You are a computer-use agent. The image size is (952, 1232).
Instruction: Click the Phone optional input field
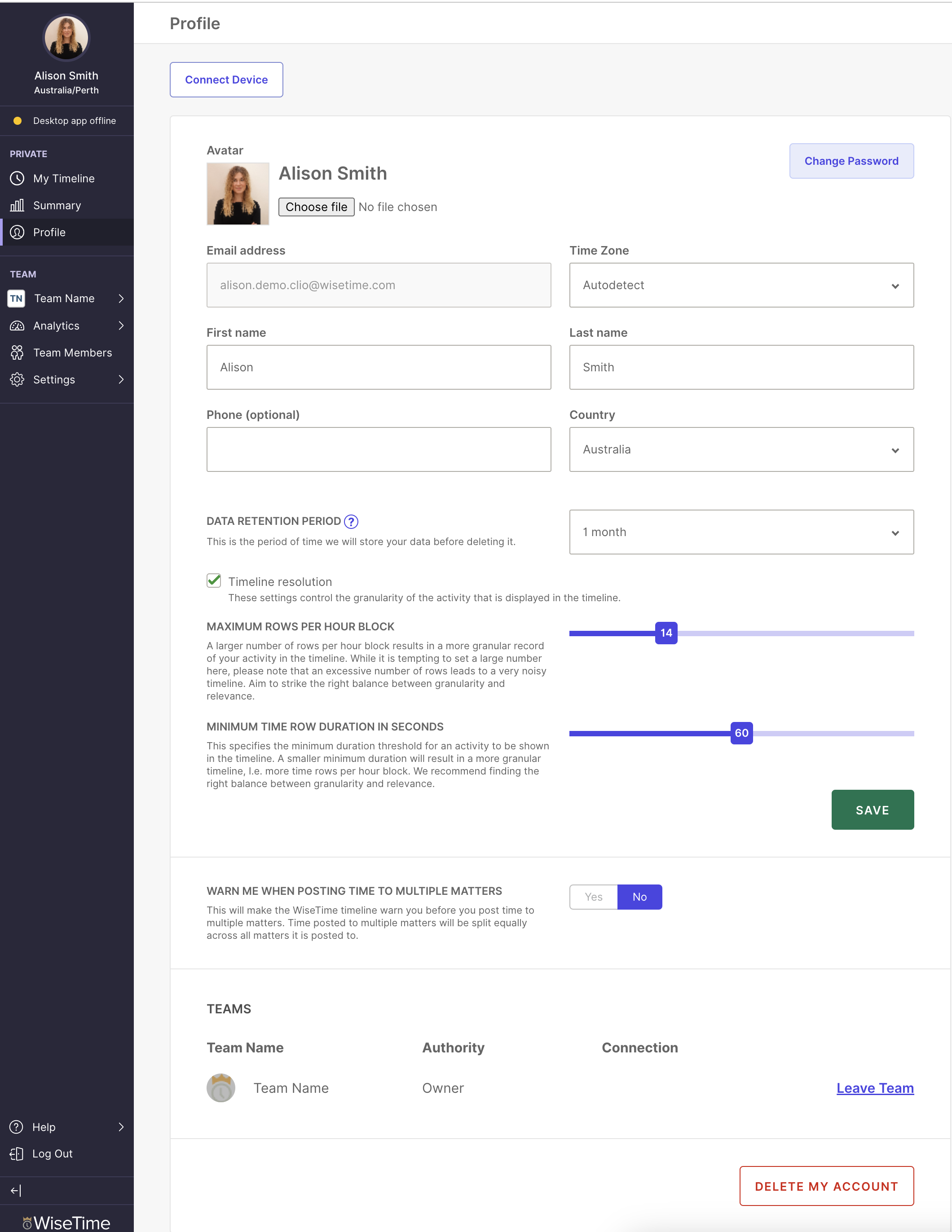pyautogui.click(x=379, y=449)
